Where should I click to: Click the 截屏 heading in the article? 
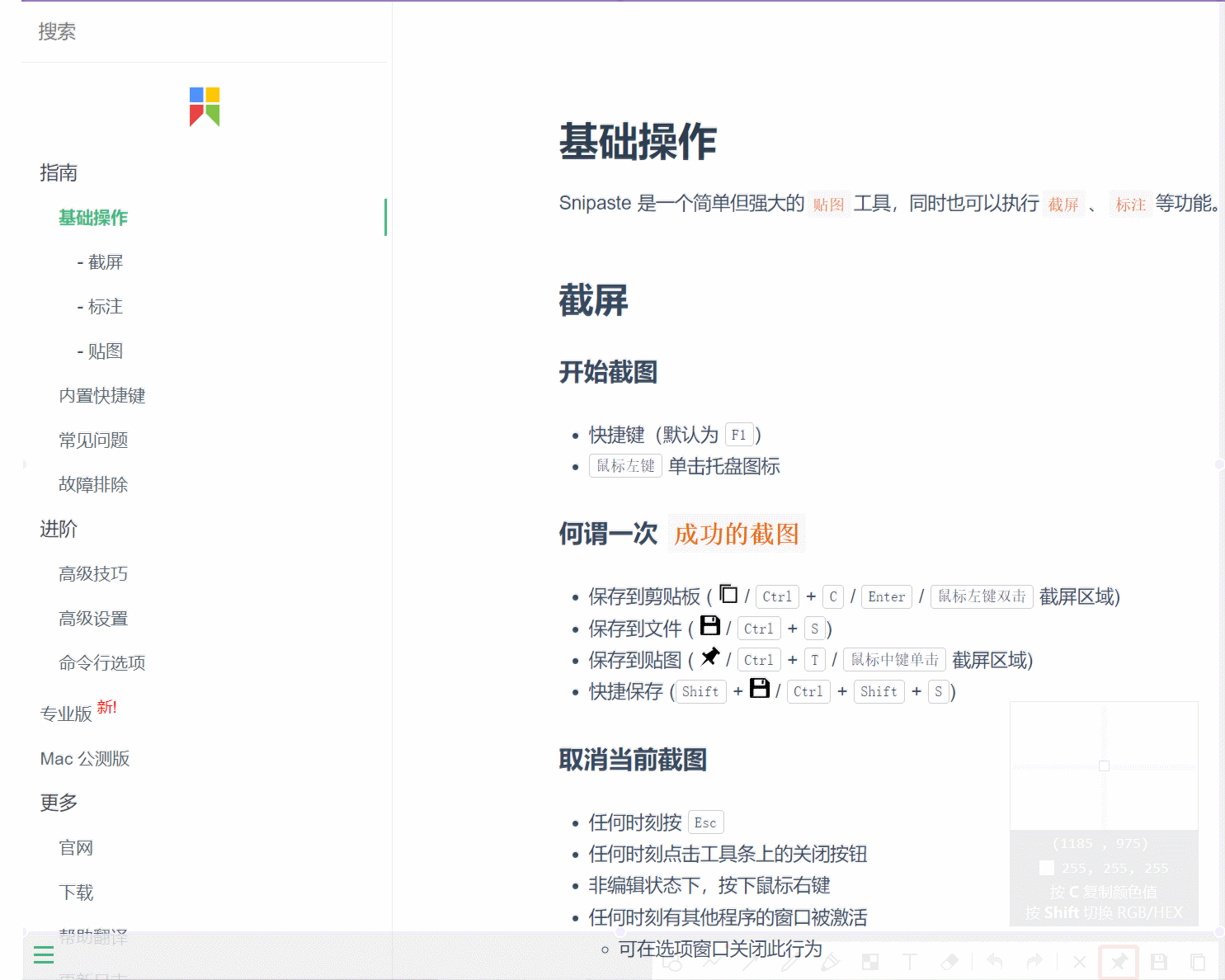coord(593,300)
